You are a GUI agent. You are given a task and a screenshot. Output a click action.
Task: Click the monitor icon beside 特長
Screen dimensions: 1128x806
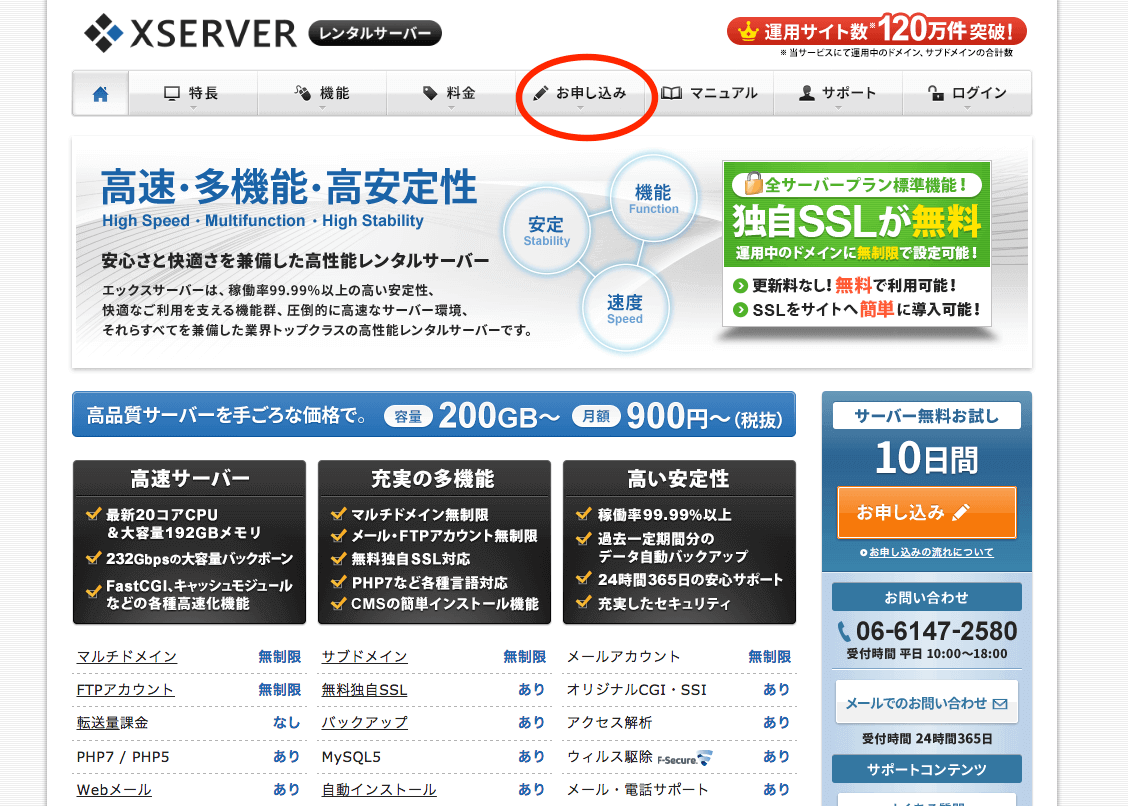172,93
